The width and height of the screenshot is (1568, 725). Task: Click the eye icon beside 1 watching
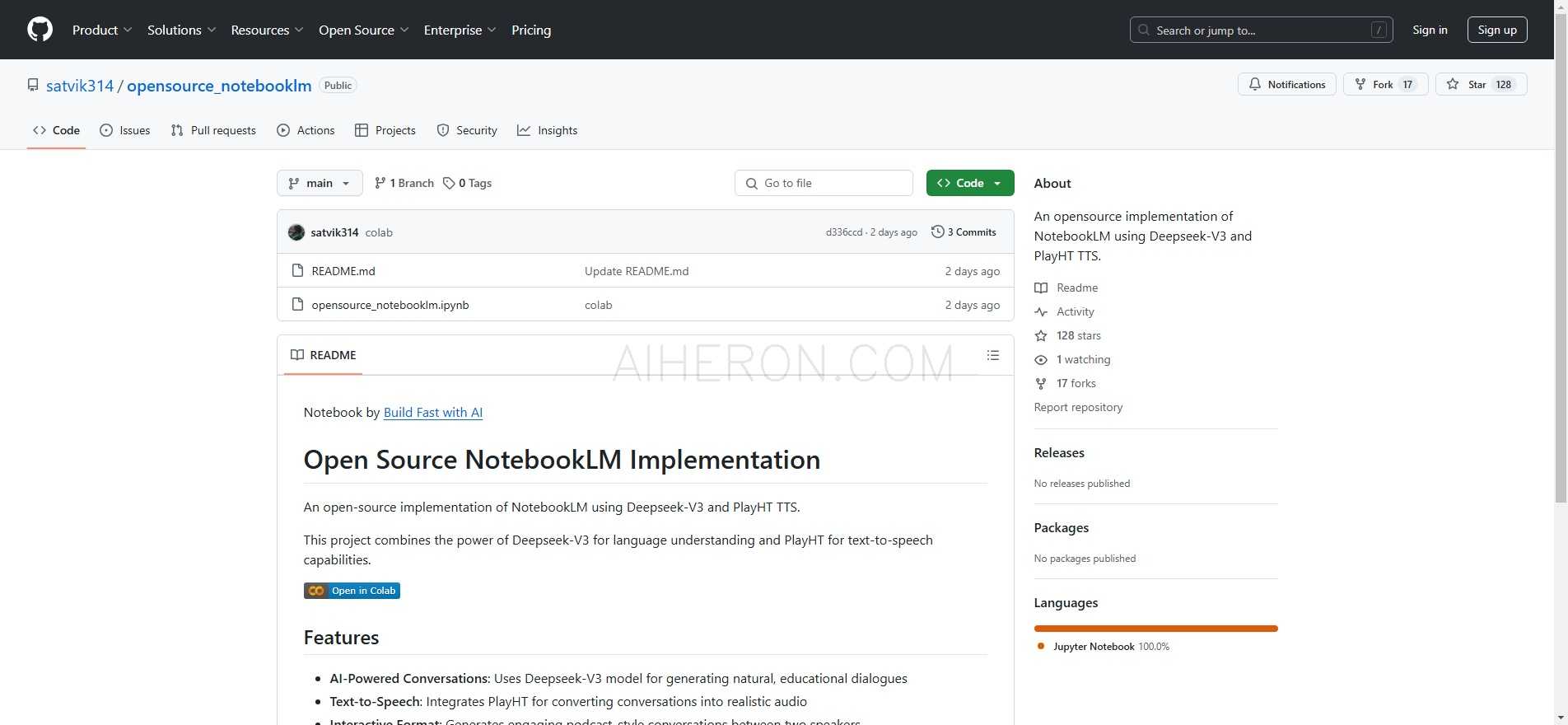1041,359
